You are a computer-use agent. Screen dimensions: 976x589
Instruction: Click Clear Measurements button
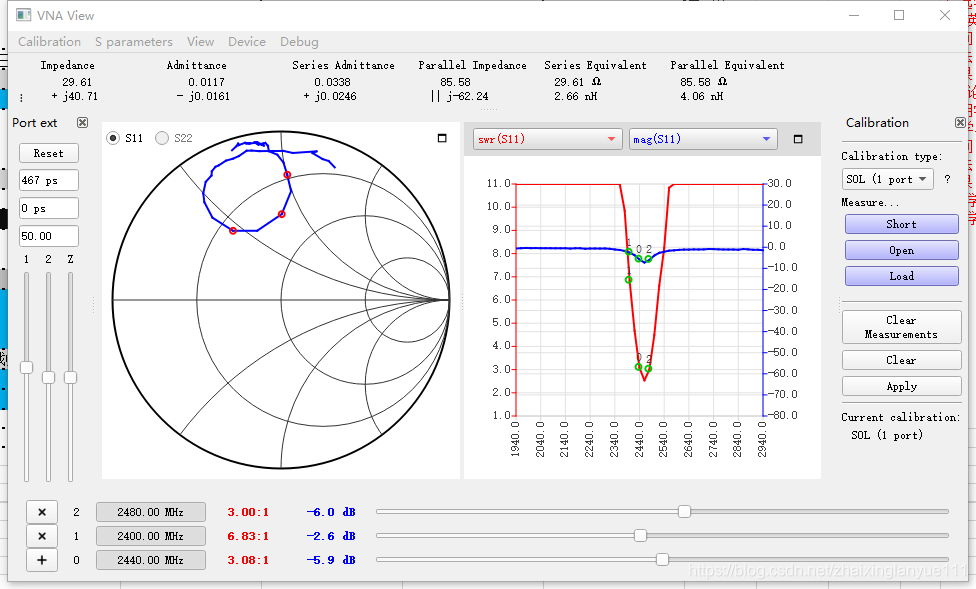(x=901, y=327)
